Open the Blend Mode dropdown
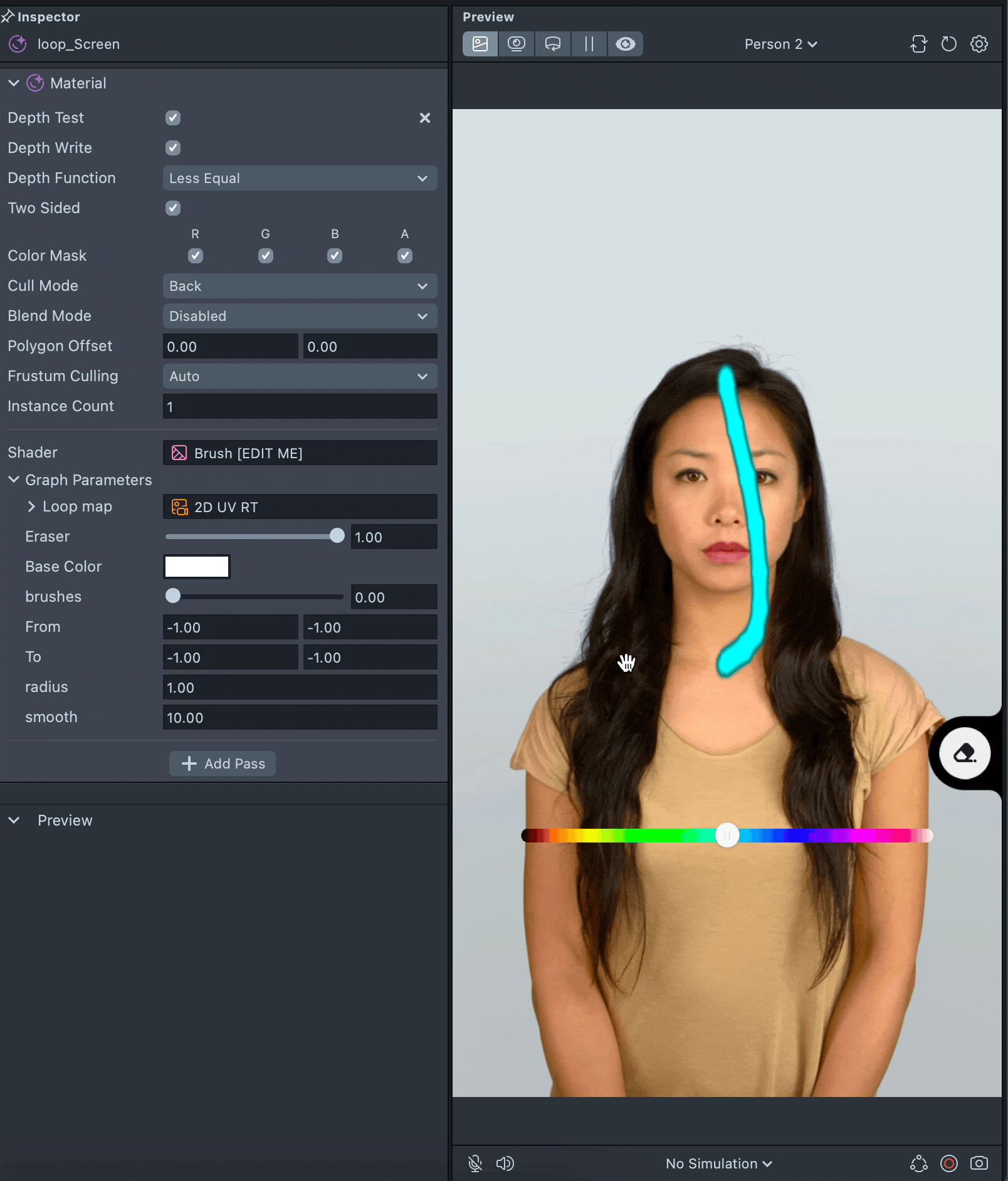This screenshot has width=1008, height=1181. (300, 317)
